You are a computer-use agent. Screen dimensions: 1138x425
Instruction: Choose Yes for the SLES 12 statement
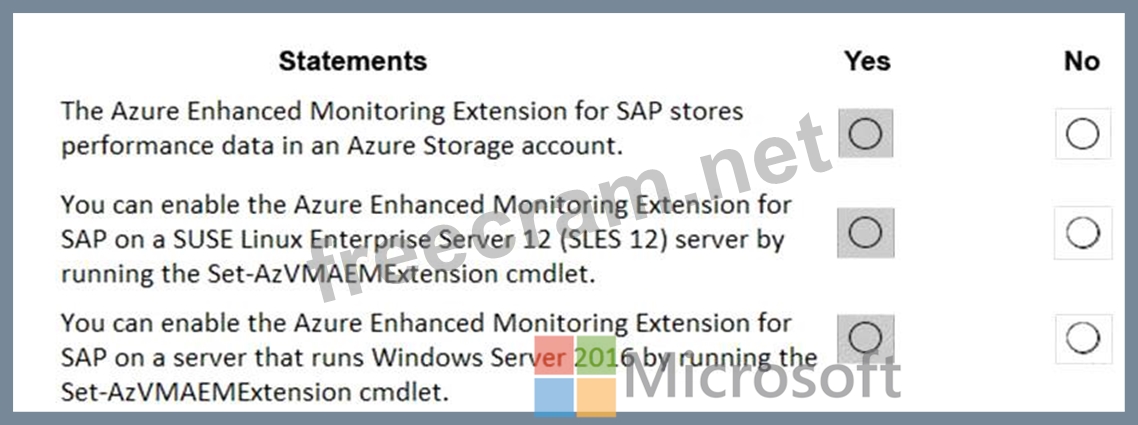[x=865, y=233]
